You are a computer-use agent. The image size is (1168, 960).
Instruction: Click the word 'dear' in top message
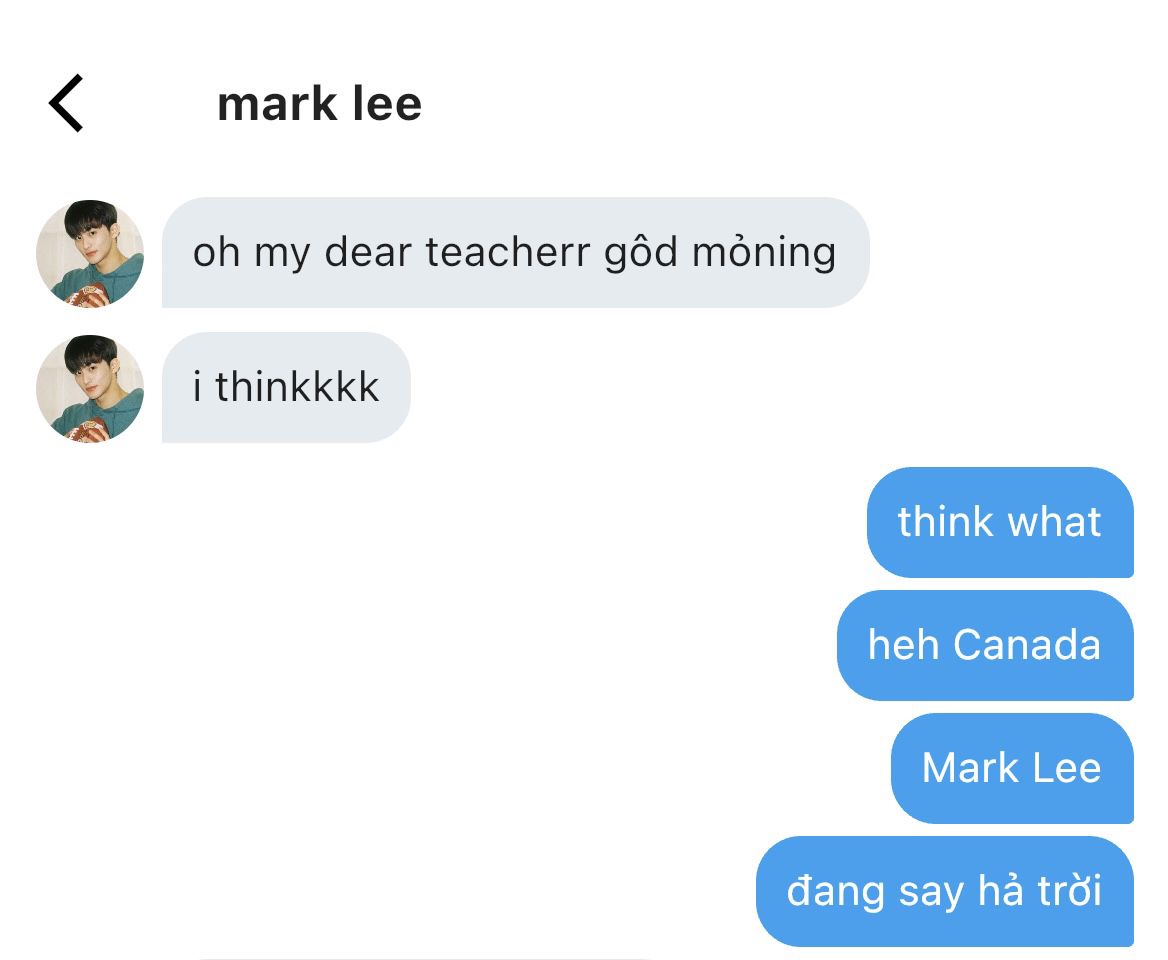coord(368,252)
